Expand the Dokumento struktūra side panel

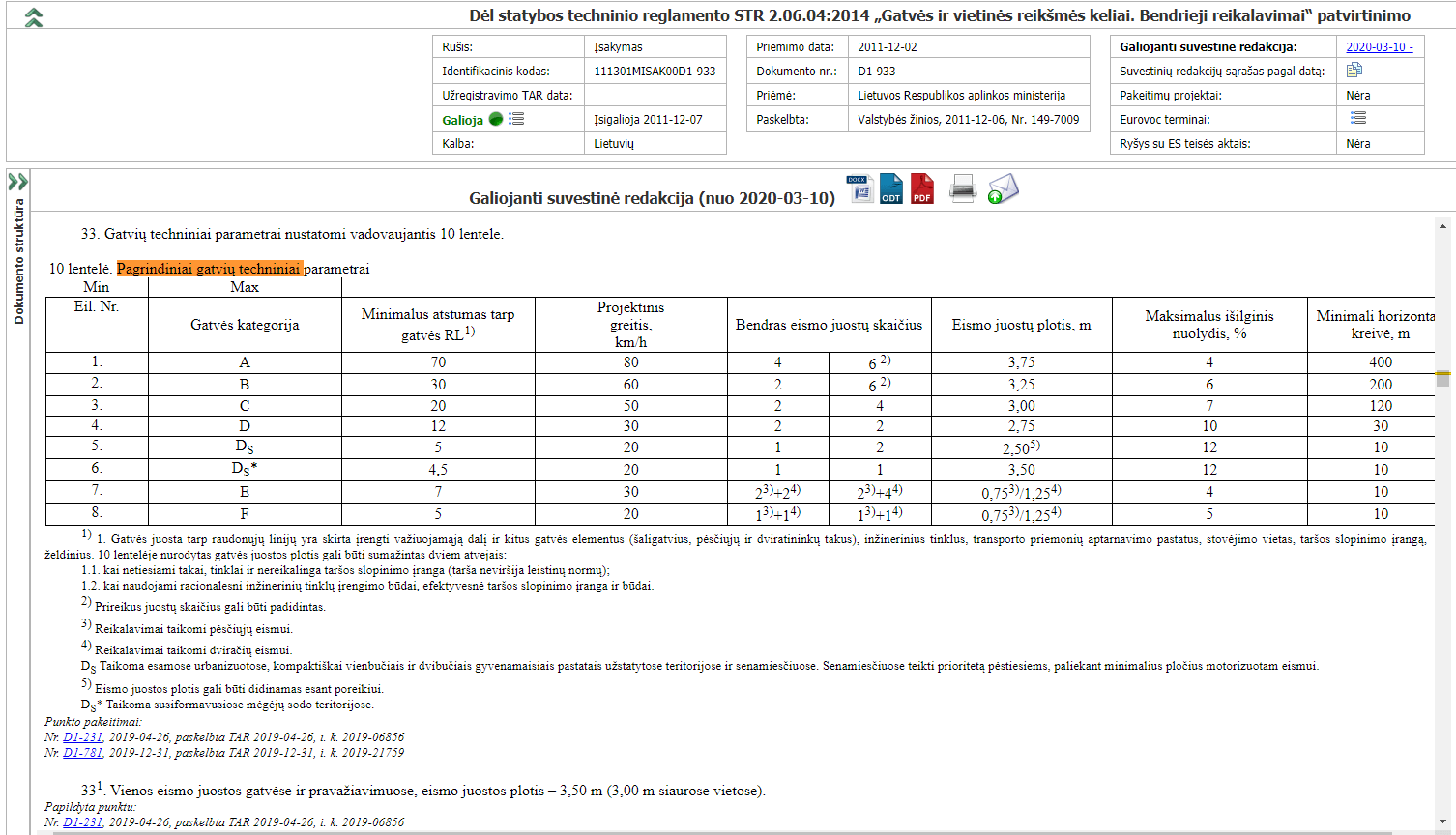click(17, 182)
